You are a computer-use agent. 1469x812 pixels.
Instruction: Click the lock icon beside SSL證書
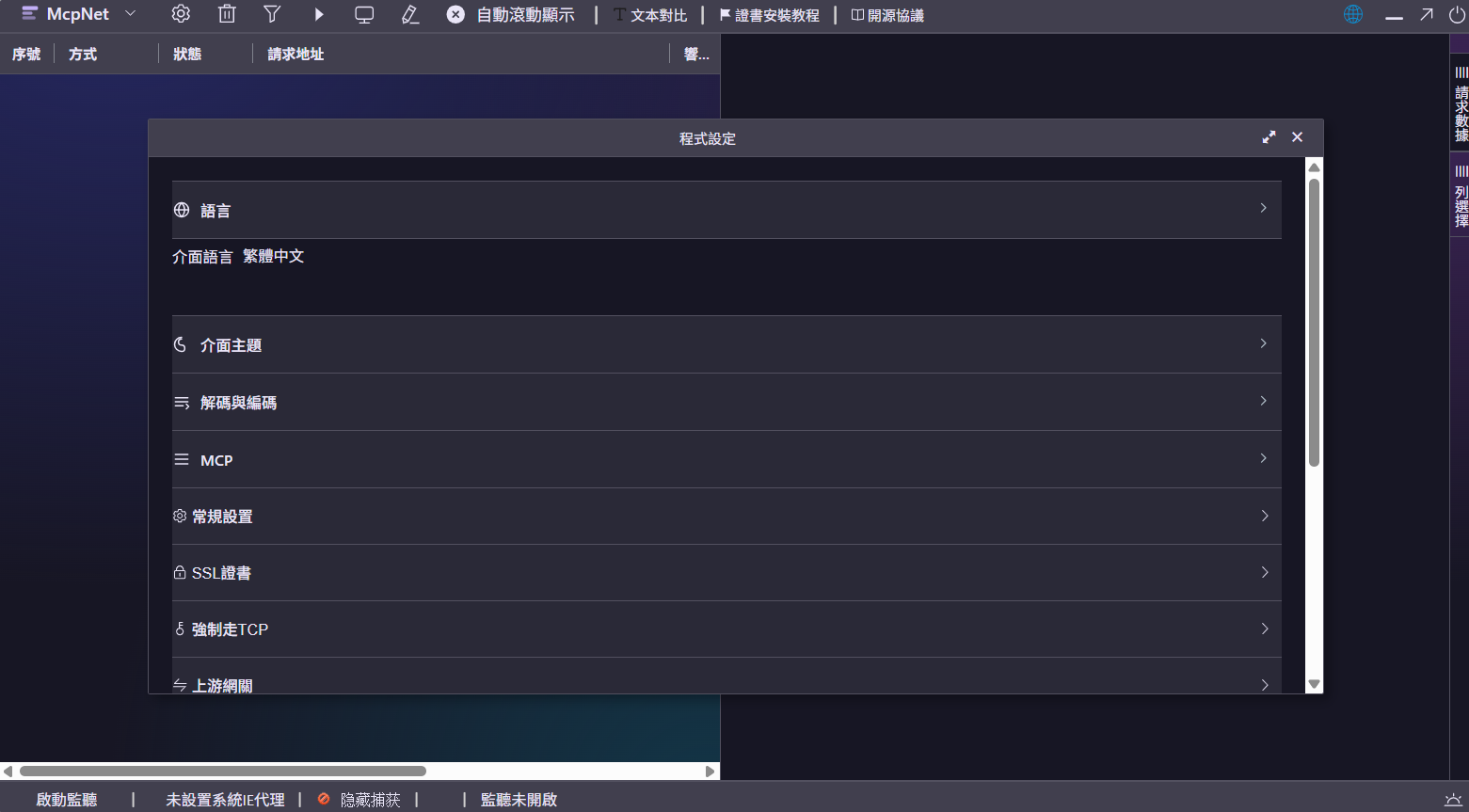click(180, 572)
